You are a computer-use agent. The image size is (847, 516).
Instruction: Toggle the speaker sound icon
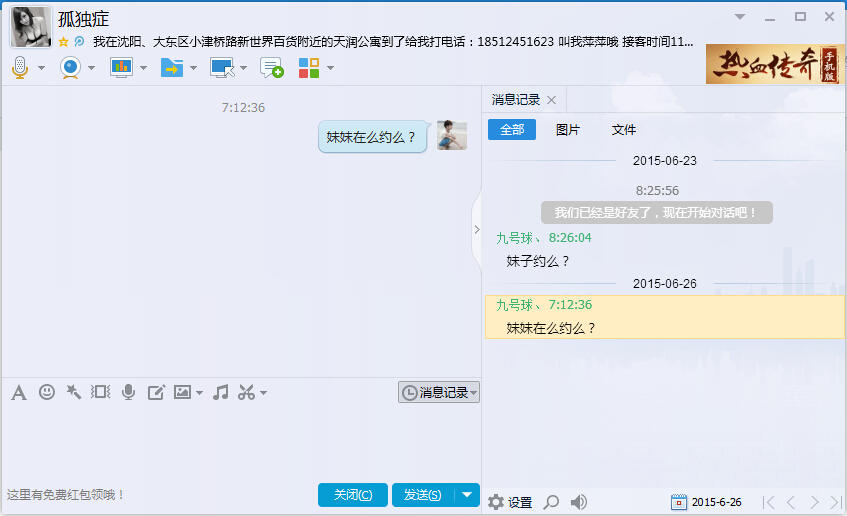(579, 502)
